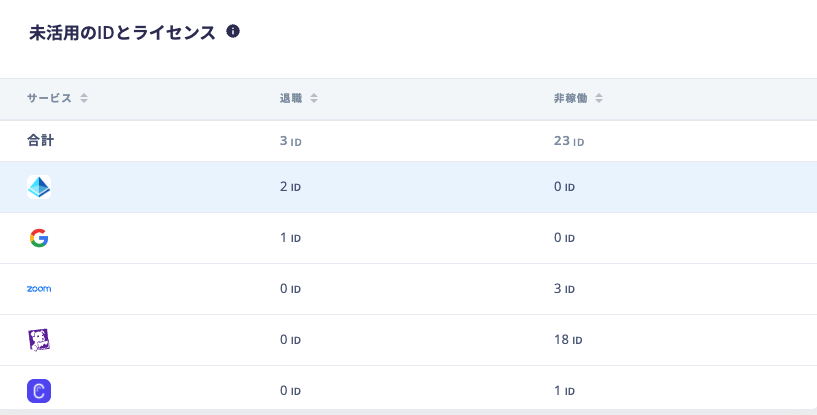Click the 非稼働 column header text
The width and height of the screenshot is (817, 415).
pyautogui.click(x=571, y=98)
